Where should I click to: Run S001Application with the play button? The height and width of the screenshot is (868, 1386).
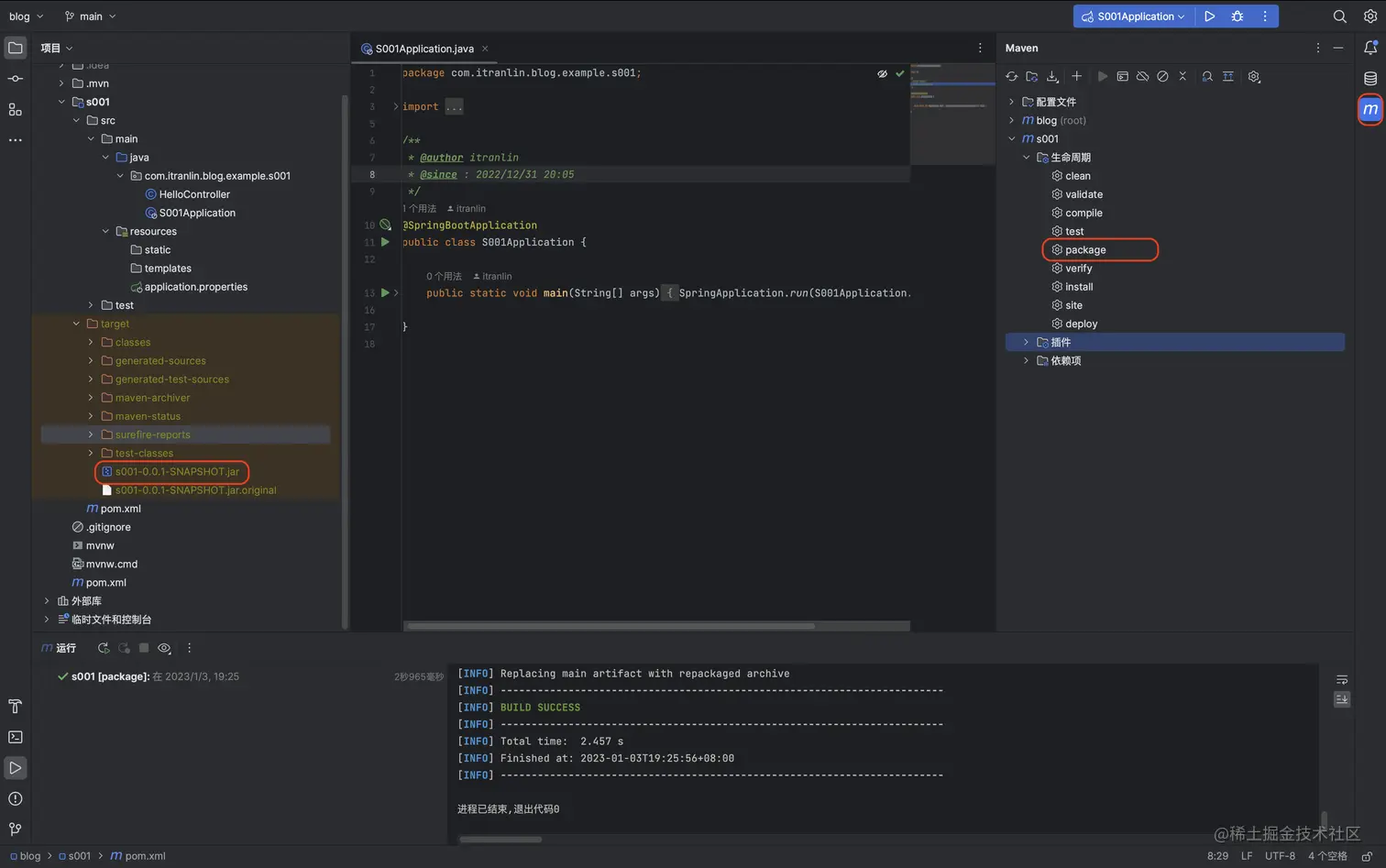(1210, 16)
